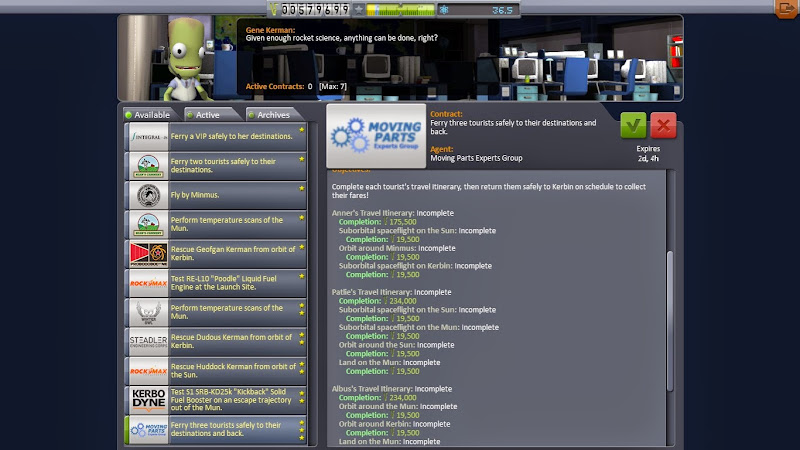Viewport: 800px width, 450px height.
Task: Click agency logo beside 'Ferry two tourists'
Action: (148, 166)
